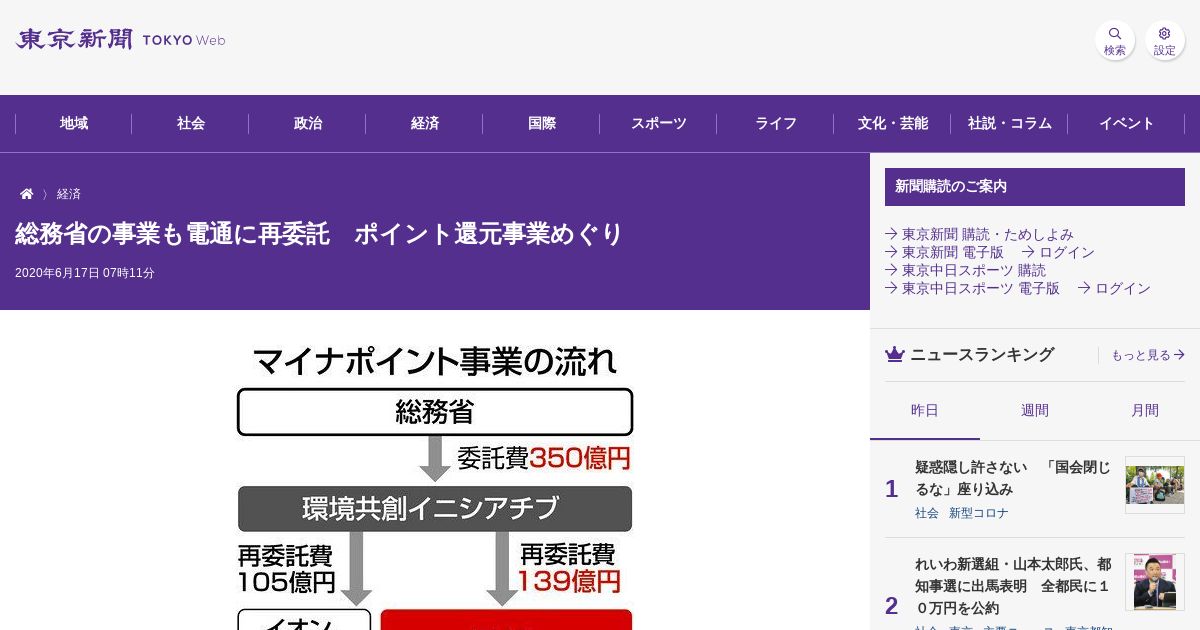The width and height of the screenshot is (1200, 630).
Task: Click thumbnail of the 疑惑隠し許さない article
Action: coord(1155,485)
